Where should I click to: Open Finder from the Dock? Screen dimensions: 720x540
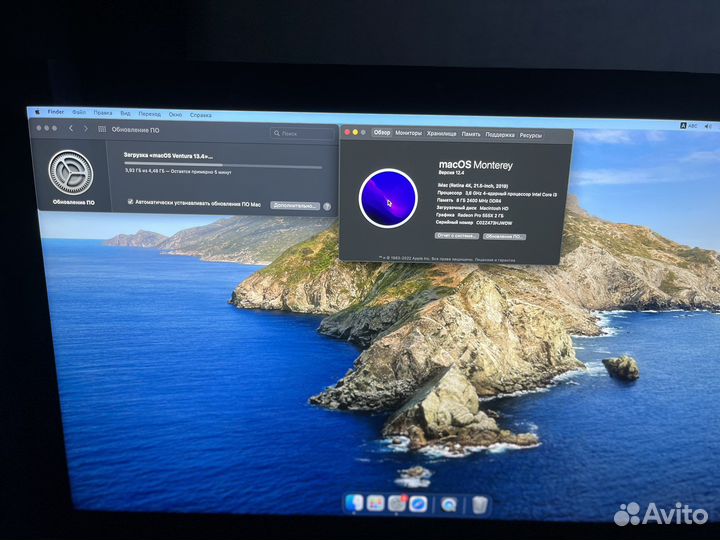point(354,503)
